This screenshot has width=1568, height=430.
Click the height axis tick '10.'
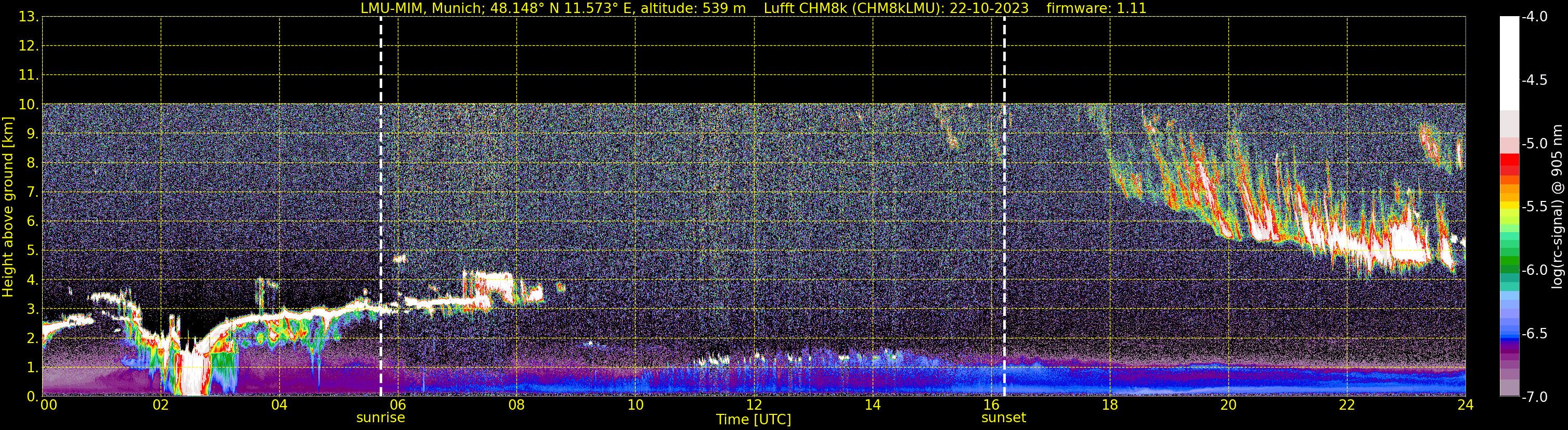pos(28,105)
